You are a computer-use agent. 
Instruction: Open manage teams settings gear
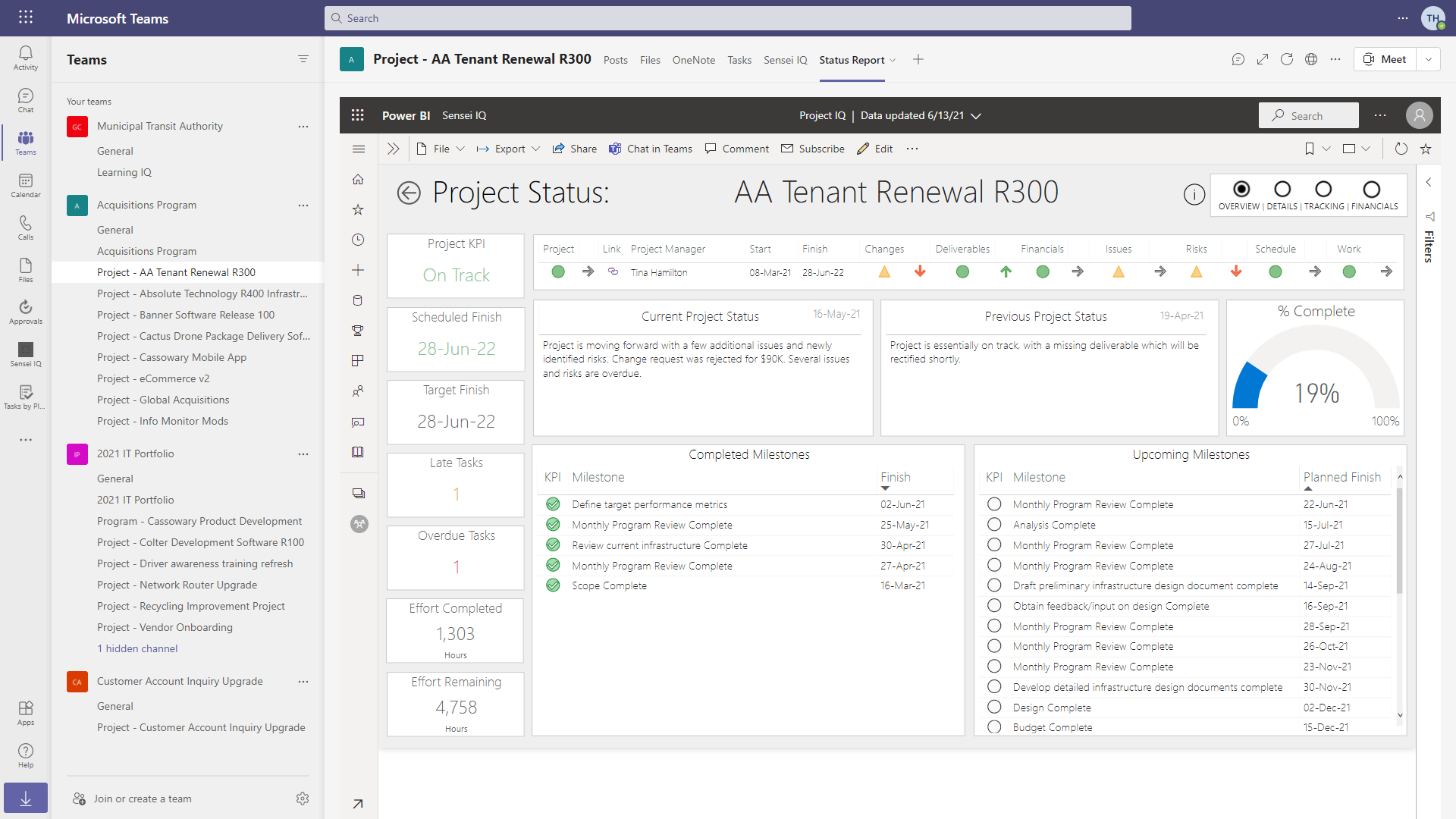click(303, 799)
